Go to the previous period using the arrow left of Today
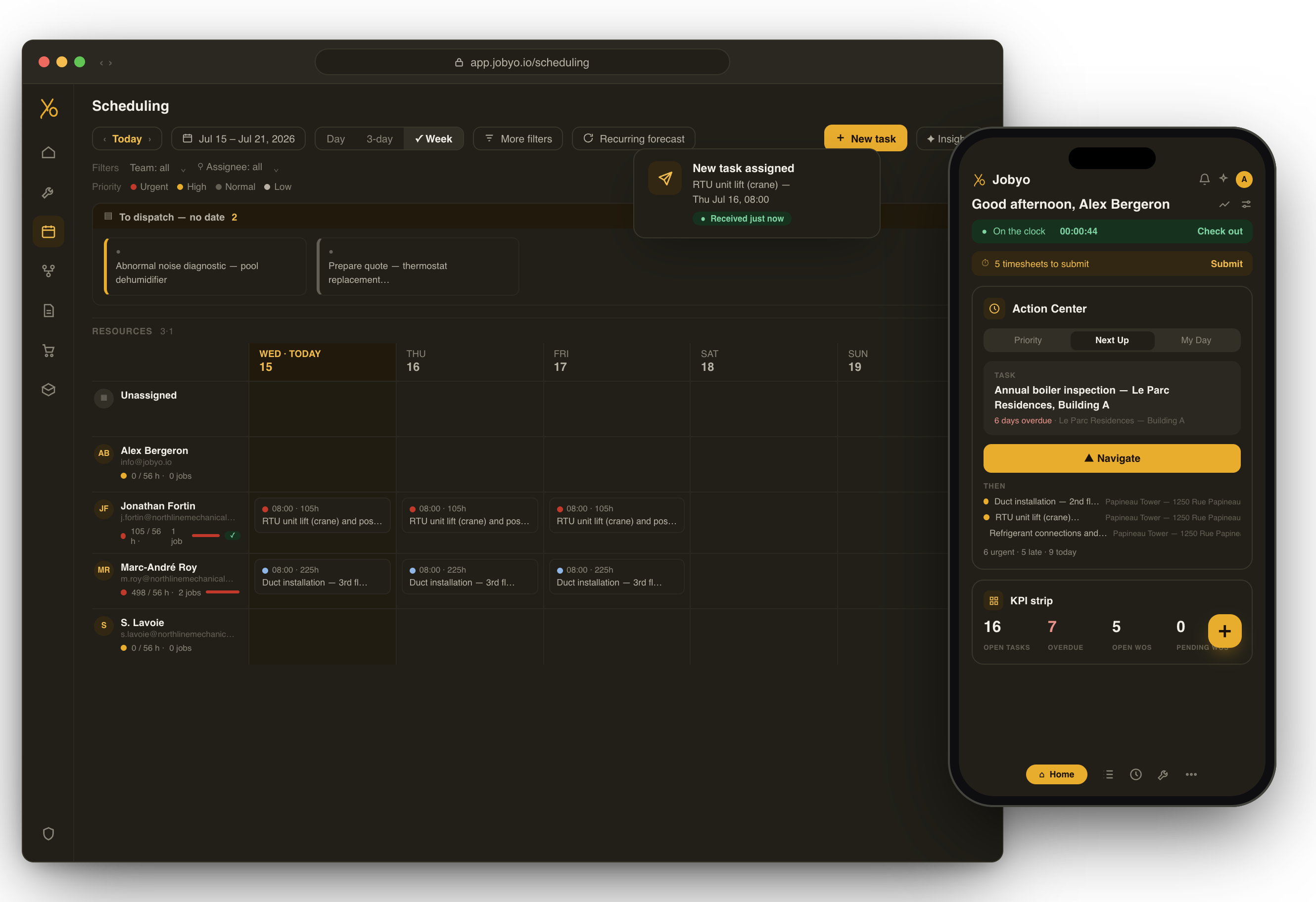The height and width of the screenshot is (902, 1316). pos(105,139)
